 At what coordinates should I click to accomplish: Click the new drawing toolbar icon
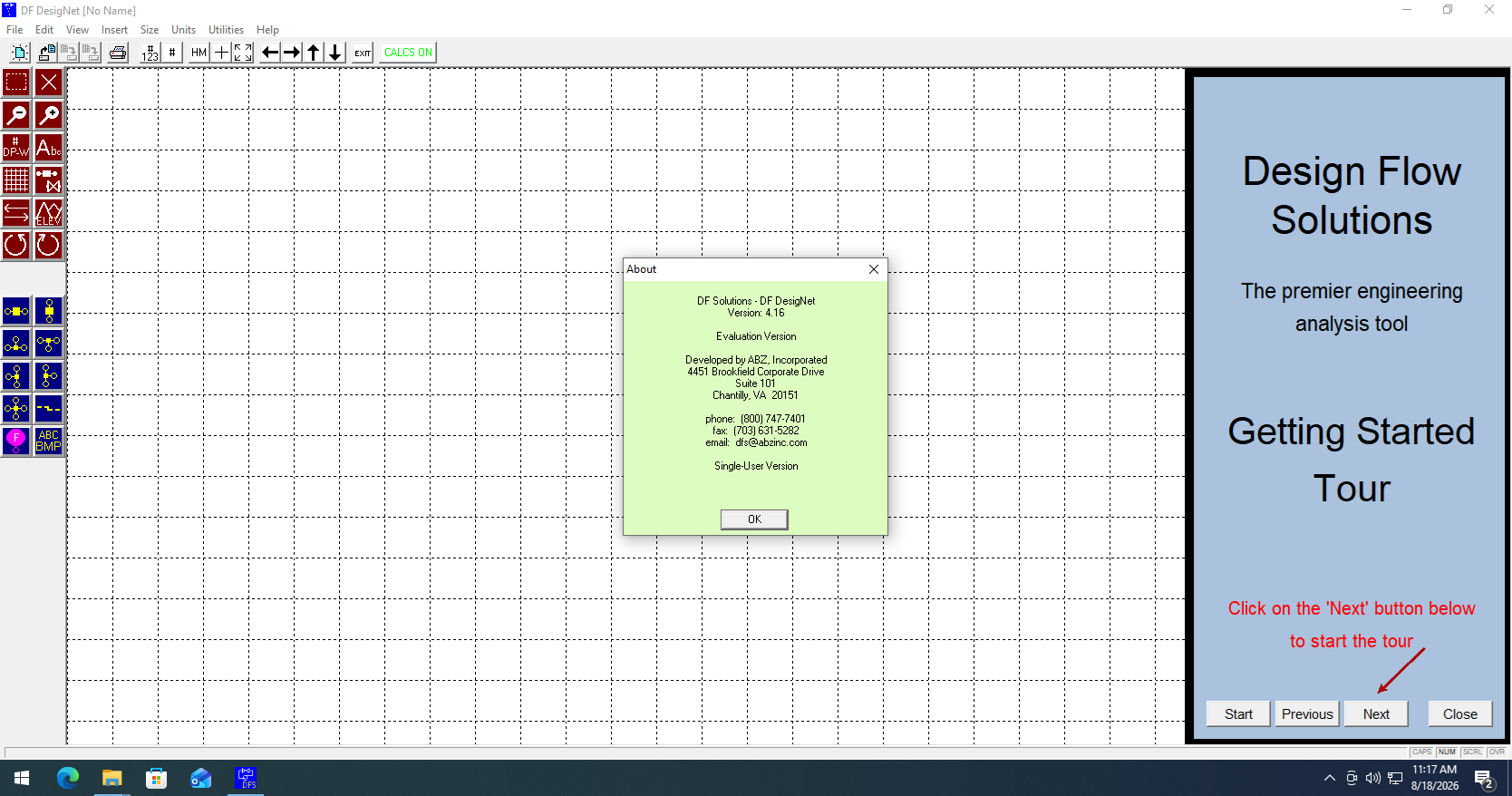[20, 53]
